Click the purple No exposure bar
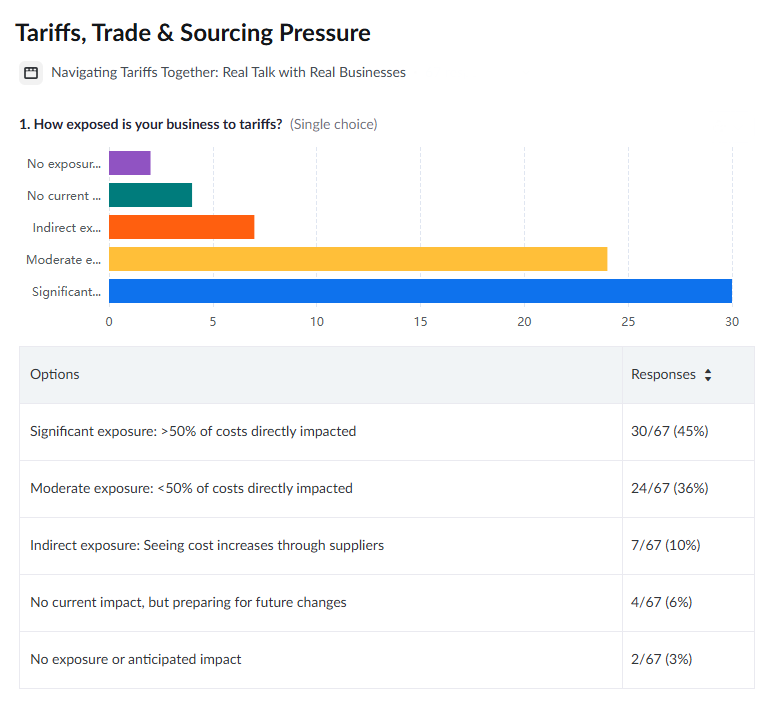Screen dimensions: 768x709 point(129,163)
